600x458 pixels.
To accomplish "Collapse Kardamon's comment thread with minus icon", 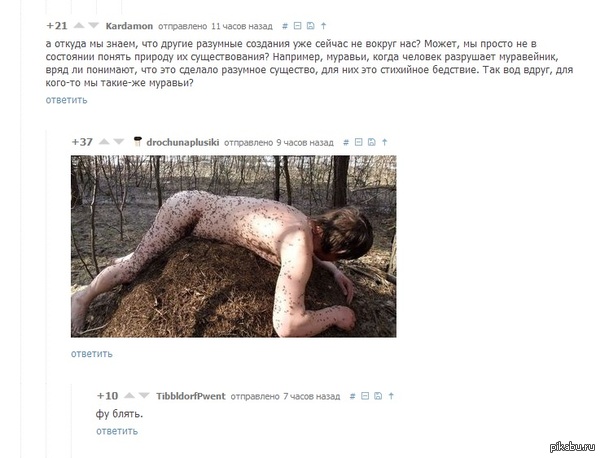I will 297,26.
